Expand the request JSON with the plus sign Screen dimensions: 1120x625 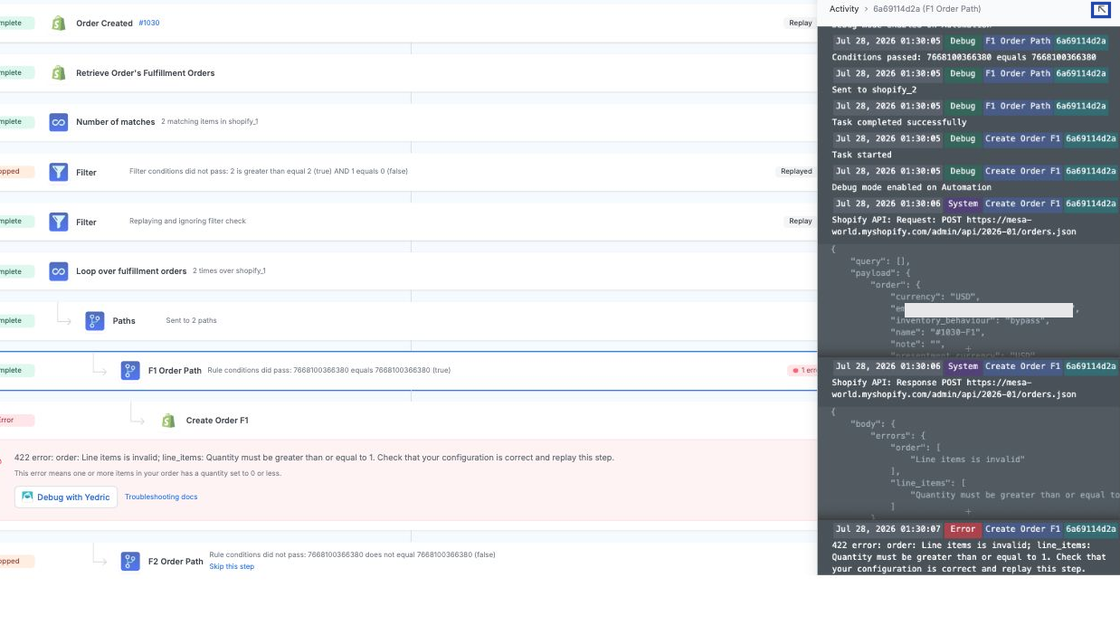pyautogui.click(x=968, y=349)
